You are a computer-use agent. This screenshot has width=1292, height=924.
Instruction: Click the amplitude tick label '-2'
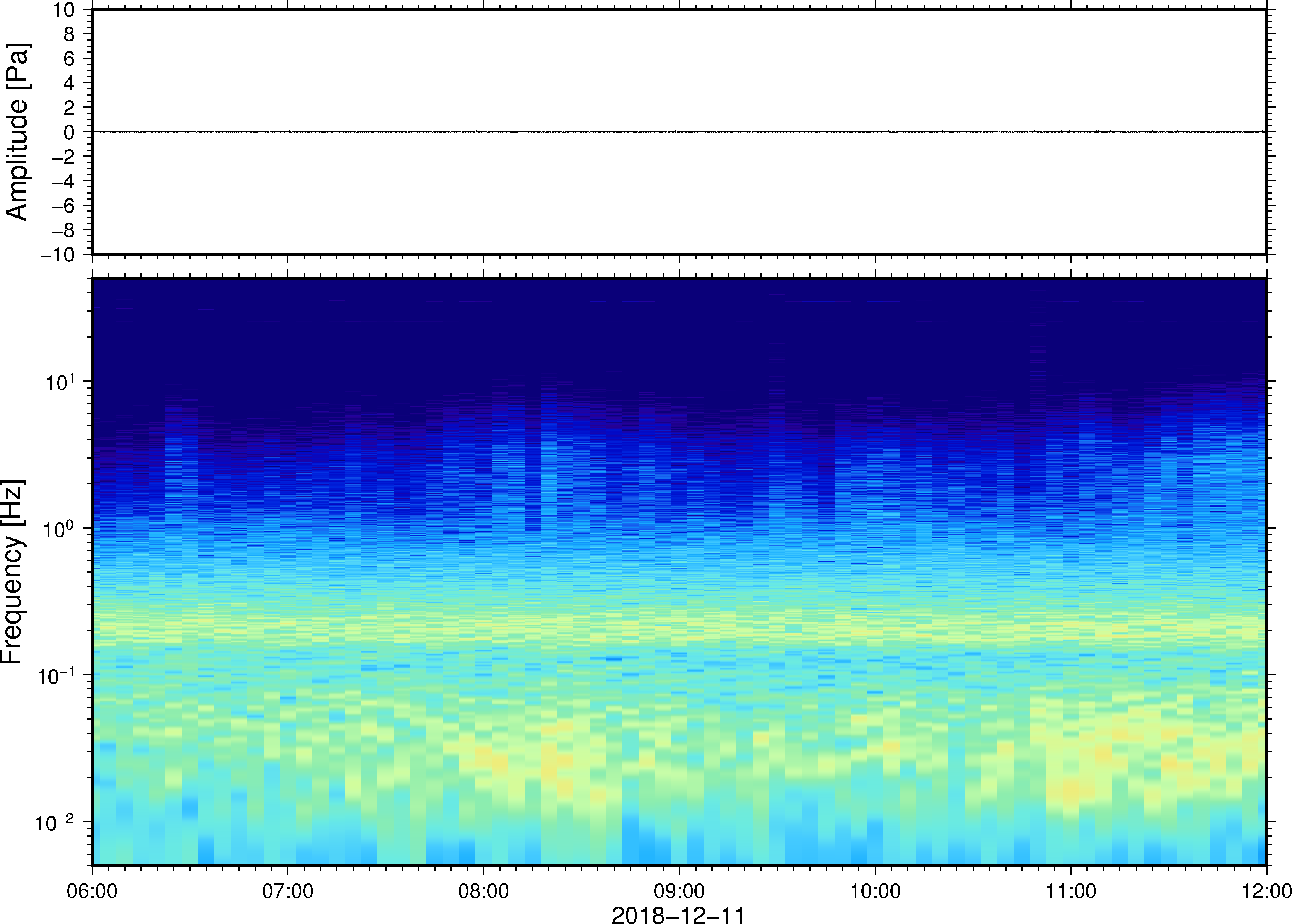pos(63,157)
